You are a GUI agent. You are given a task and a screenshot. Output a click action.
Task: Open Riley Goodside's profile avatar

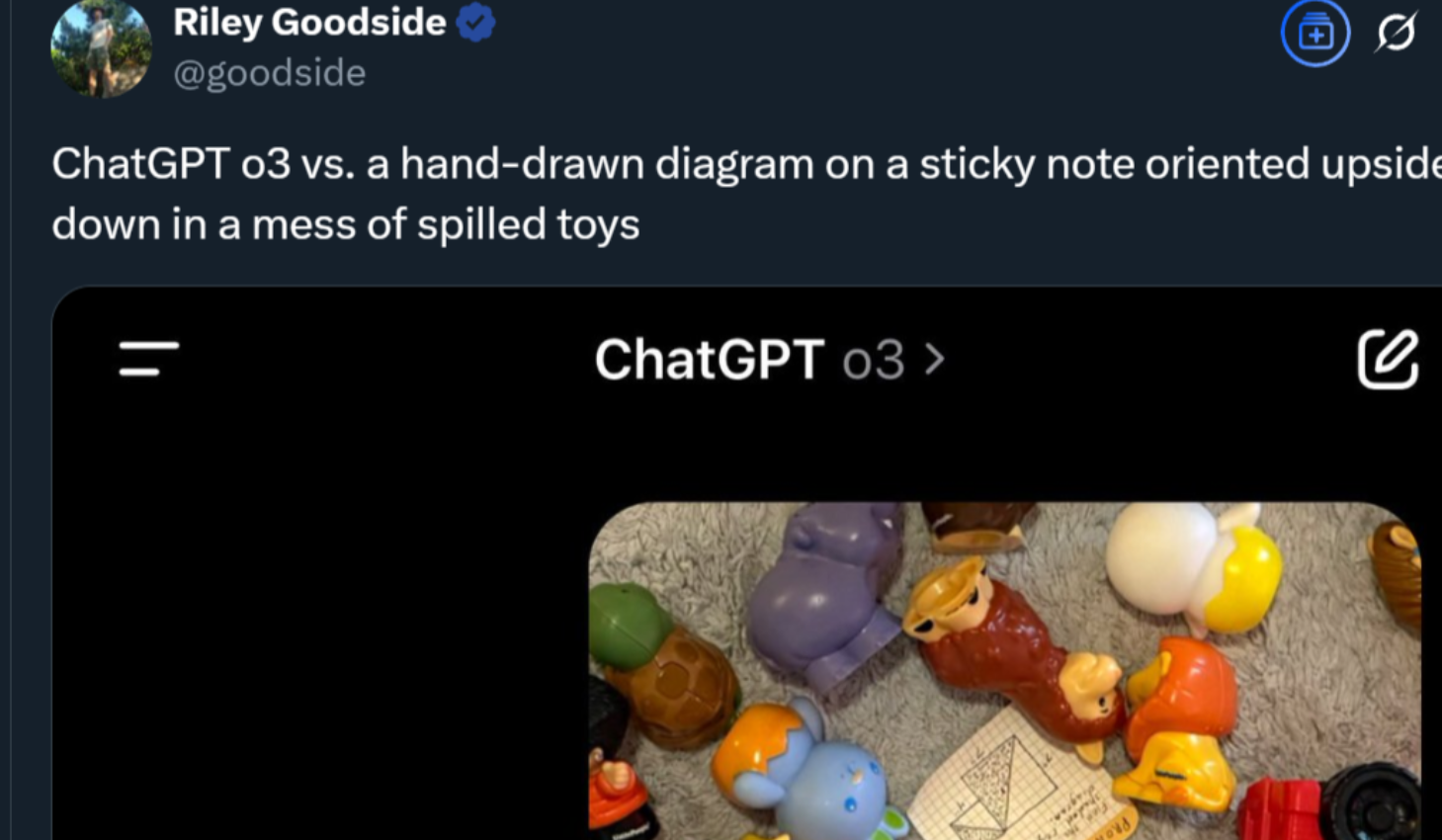click(x=101, y=48)
